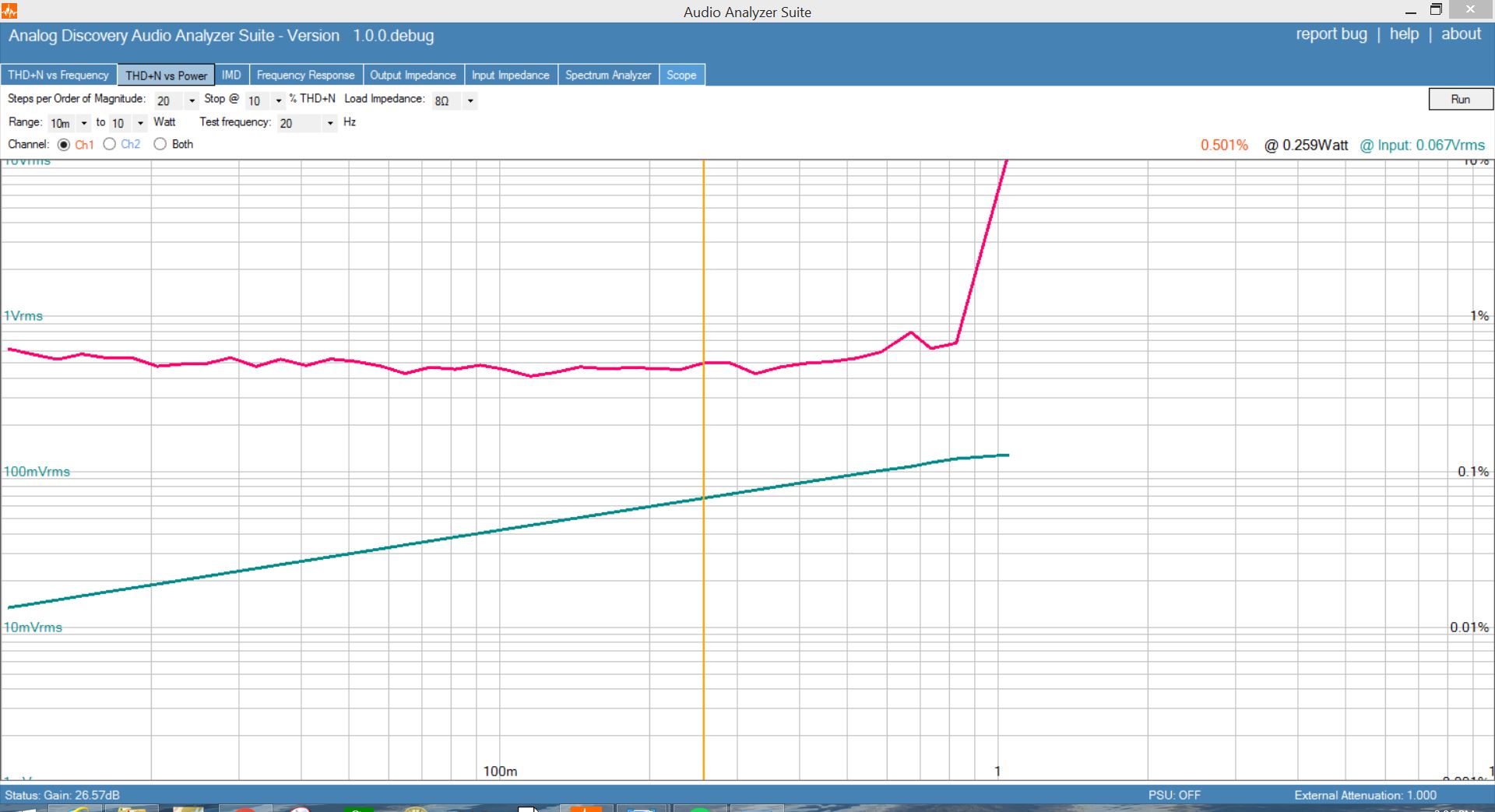Switch to THD+N vs Frequency tab
The image size is (1495, 812).
tap(58, 75)
